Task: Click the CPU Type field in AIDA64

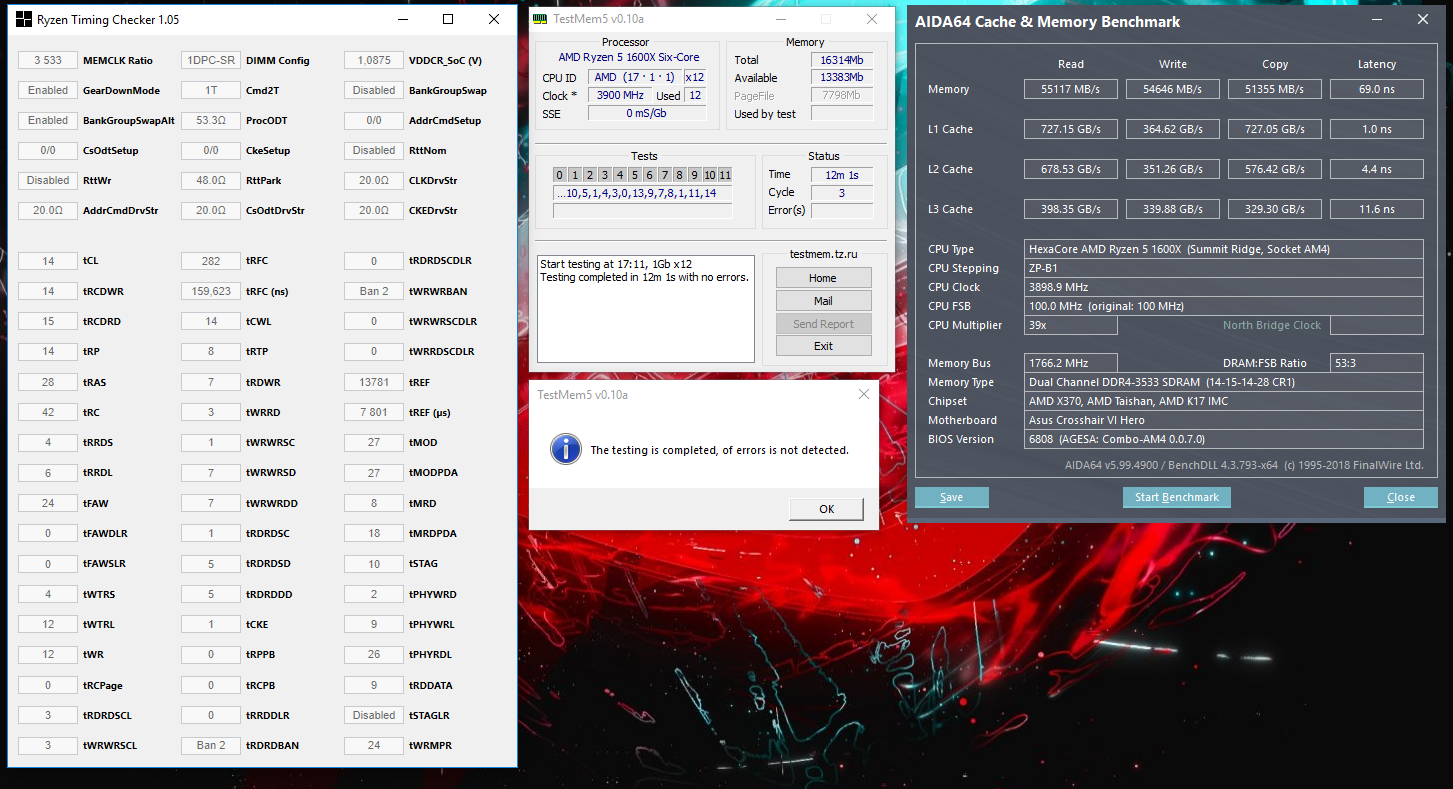Action: click(x=1224, y=249)
